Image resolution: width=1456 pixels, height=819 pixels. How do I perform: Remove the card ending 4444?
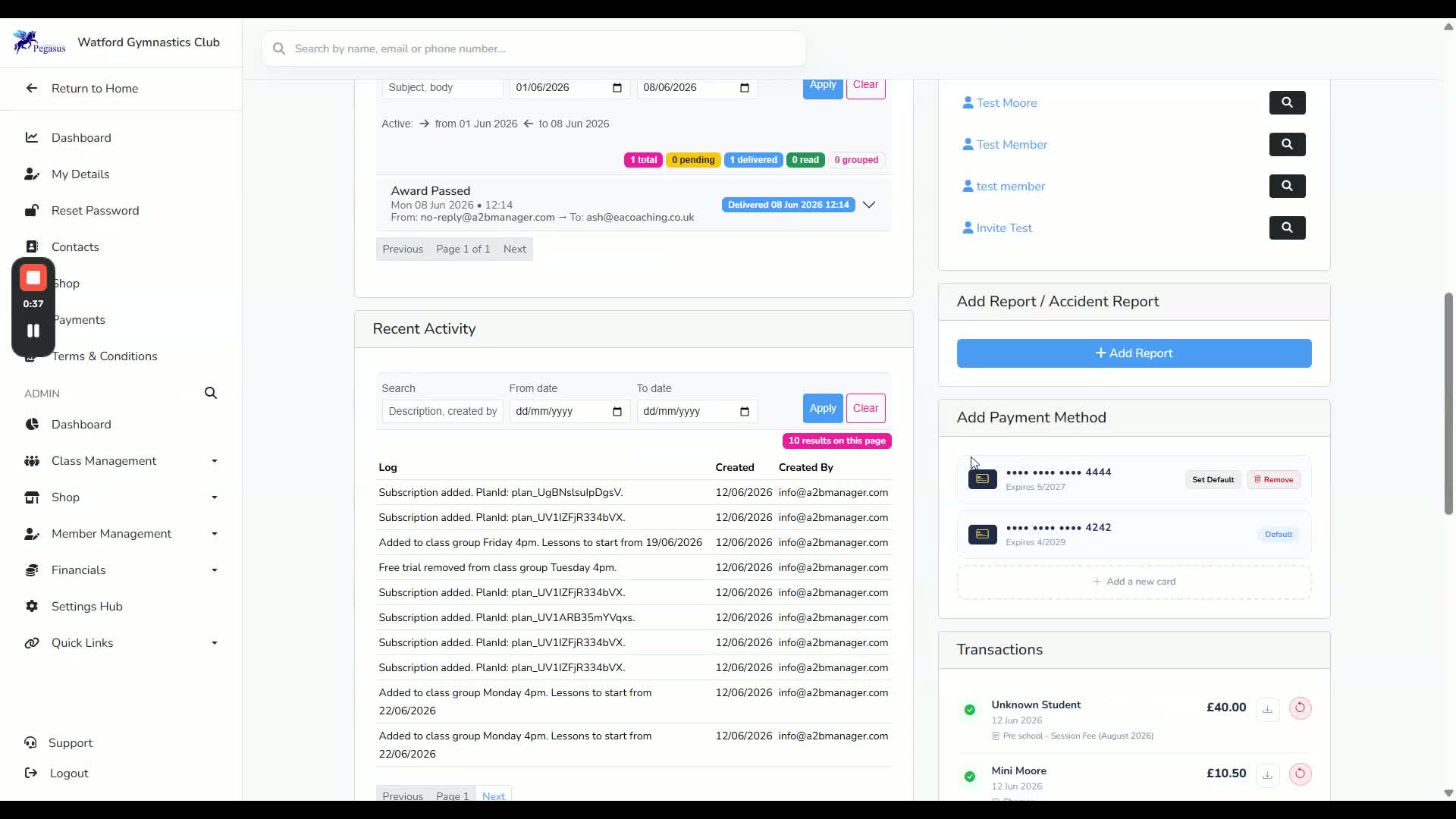[1274, 480]
